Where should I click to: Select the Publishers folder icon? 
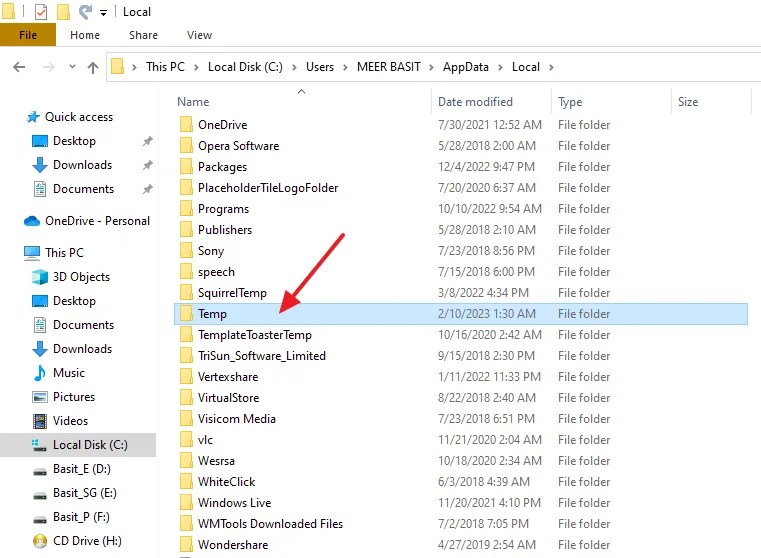pos(186,230)
